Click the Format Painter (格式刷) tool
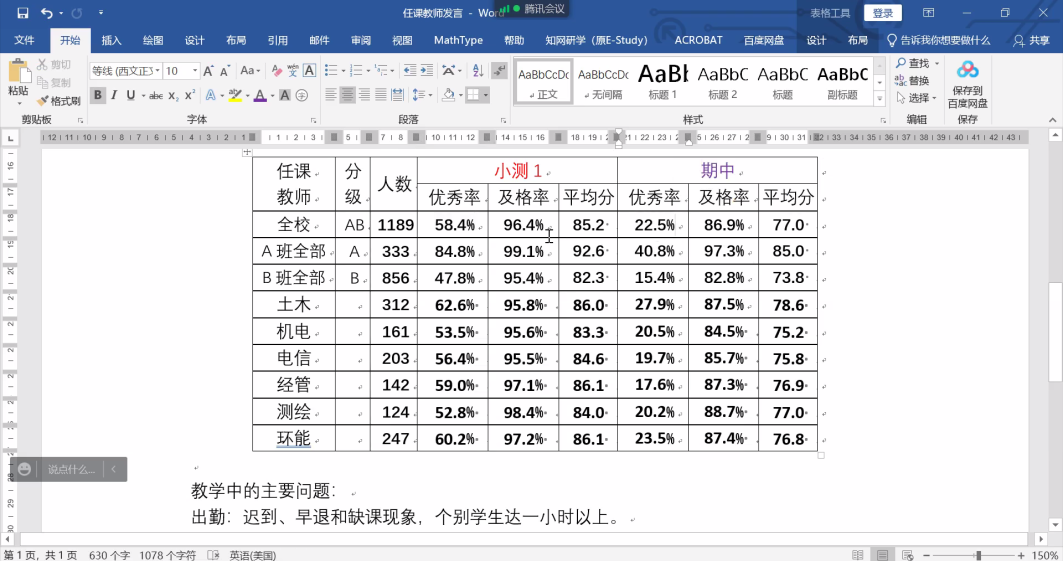The width and height of the screenshot is (1063, 562). pos(59,101)
